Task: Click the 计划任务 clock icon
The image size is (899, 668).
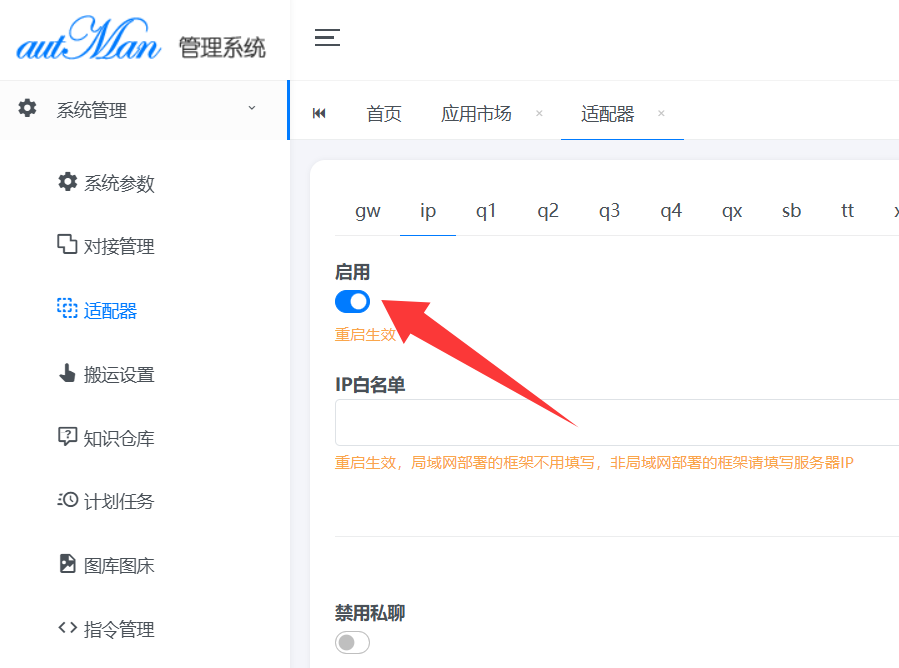Action: 67,500
